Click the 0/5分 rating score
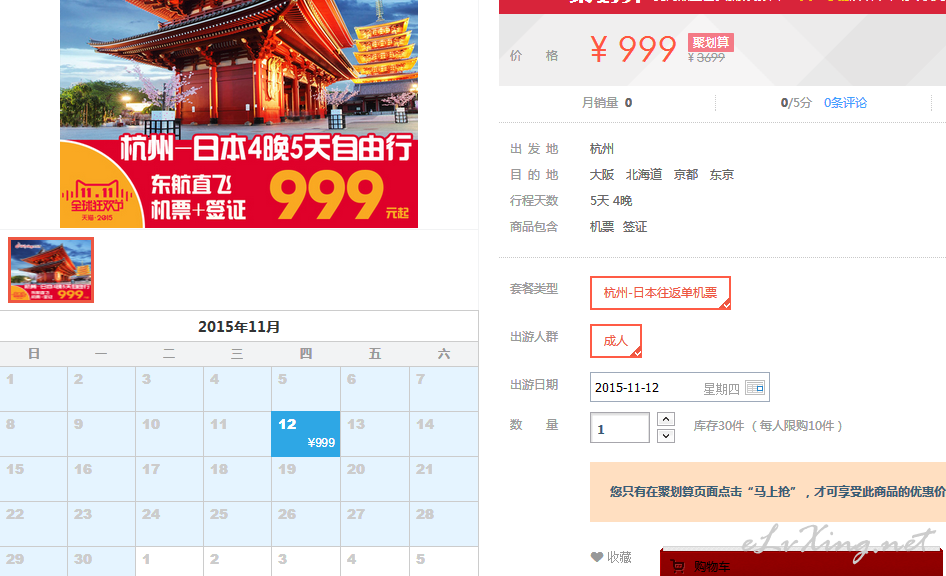 [796, 103]
